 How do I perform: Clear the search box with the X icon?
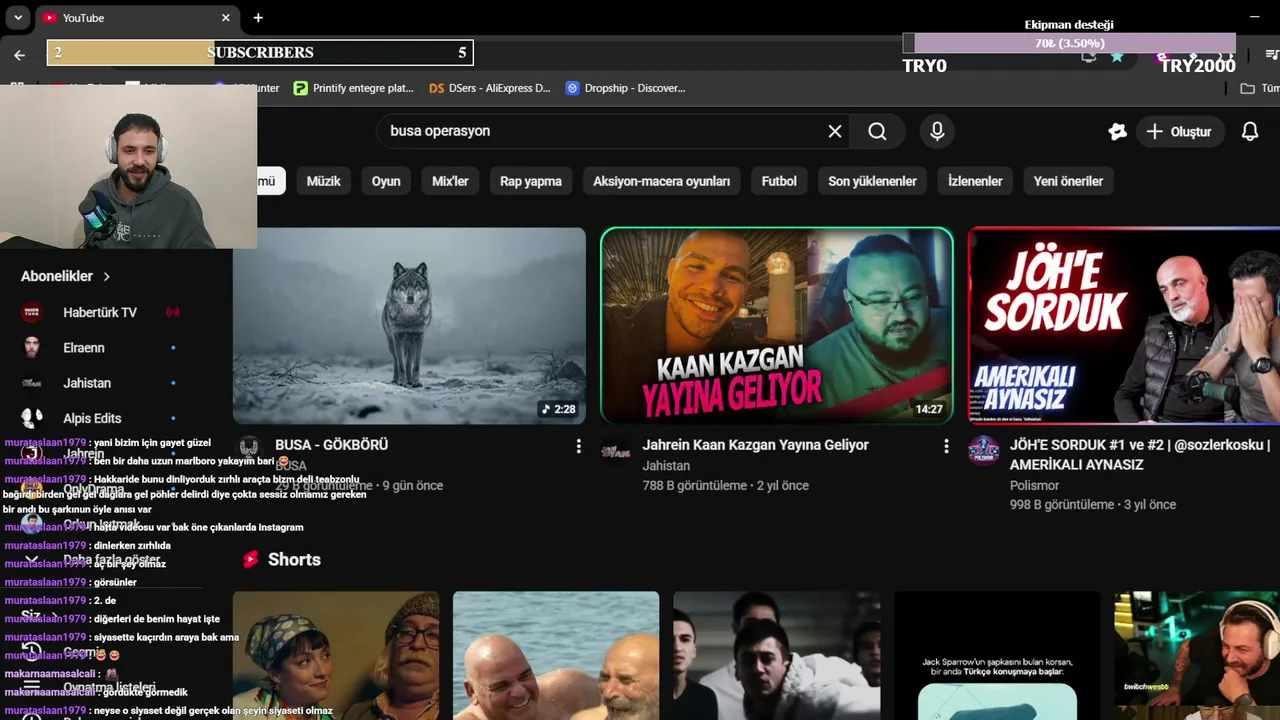[835, 131]
